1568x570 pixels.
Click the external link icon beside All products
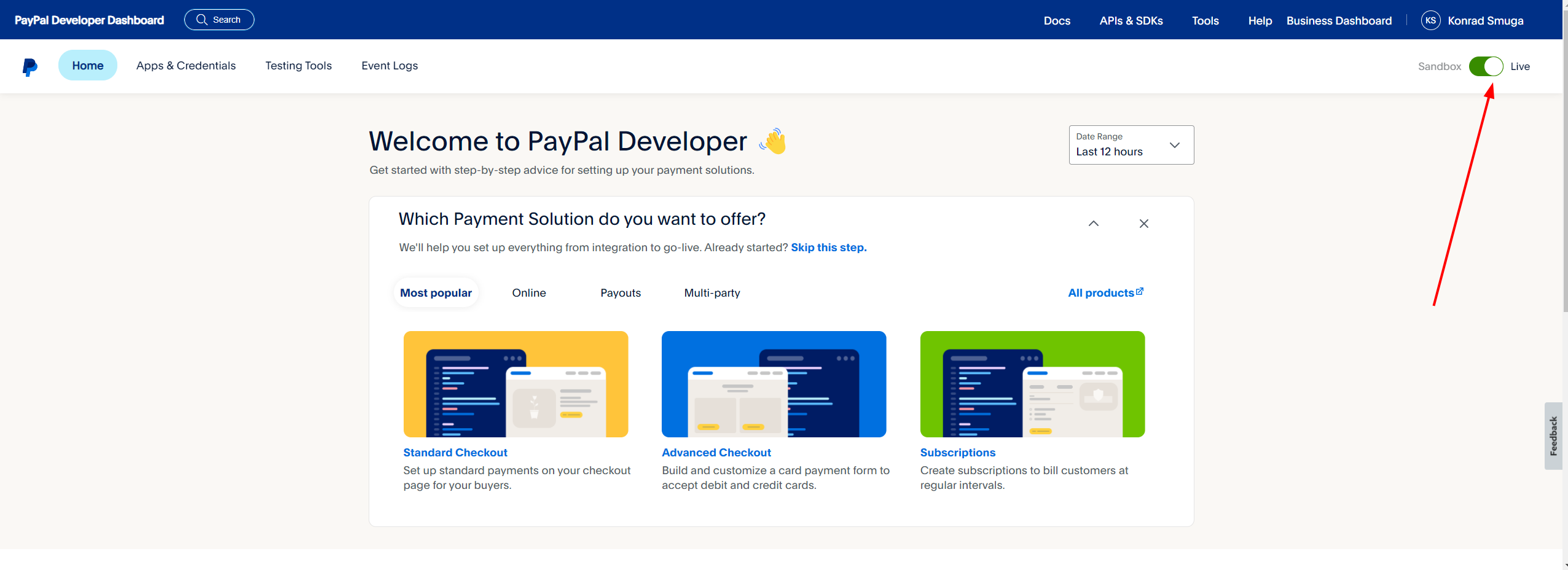coord(1140,291)
